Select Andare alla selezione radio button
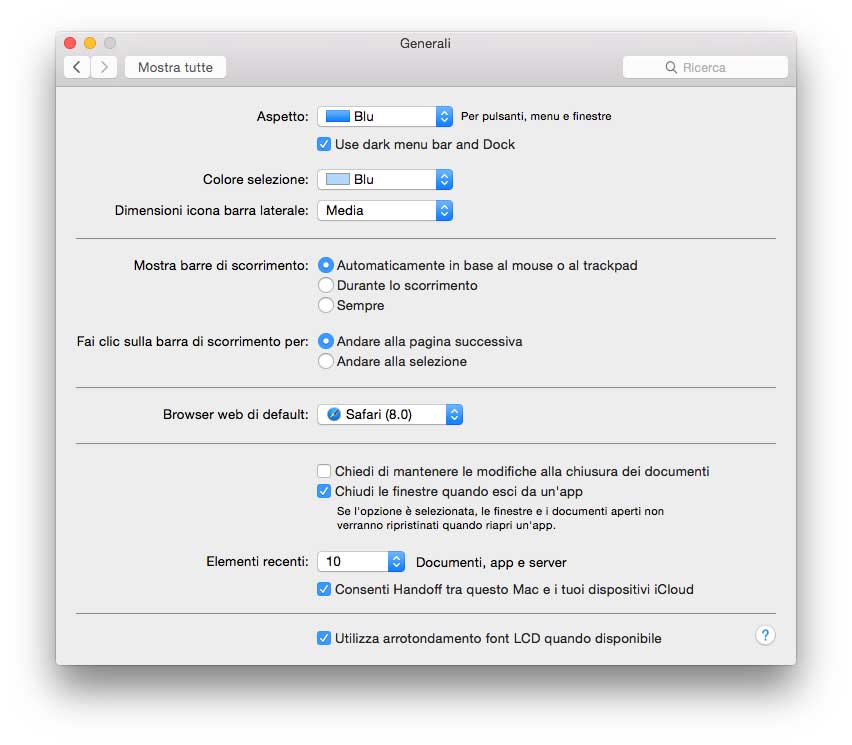 point(325,361)
